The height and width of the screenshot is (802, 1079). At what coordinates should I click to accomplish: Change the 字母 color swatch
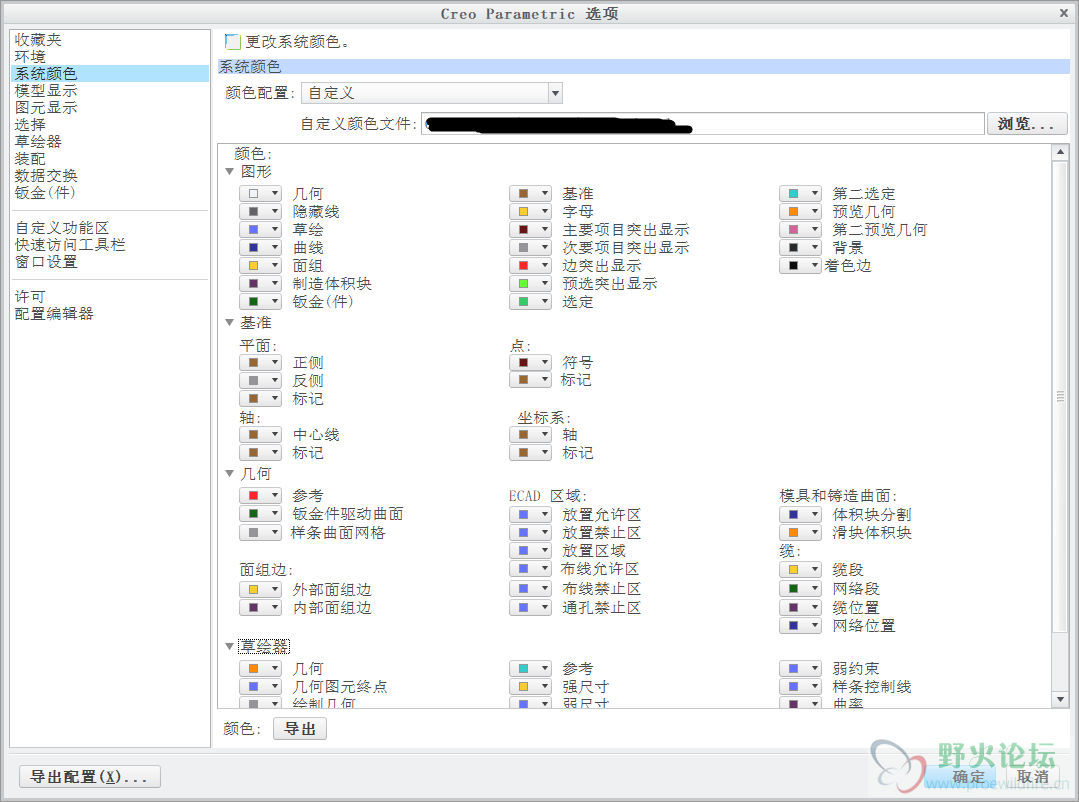coord(531,211)
